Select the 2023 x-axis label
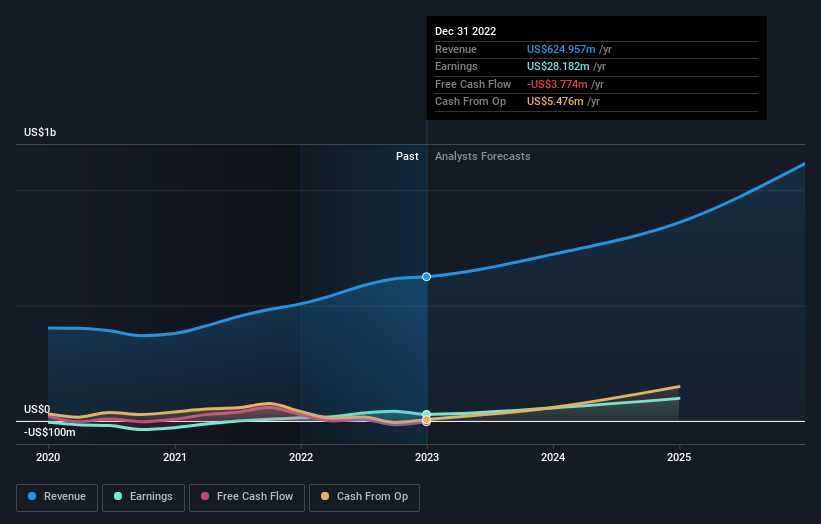The height and width of the screenshot is (524, 821). pyautogui.click(x=427, y=458)
